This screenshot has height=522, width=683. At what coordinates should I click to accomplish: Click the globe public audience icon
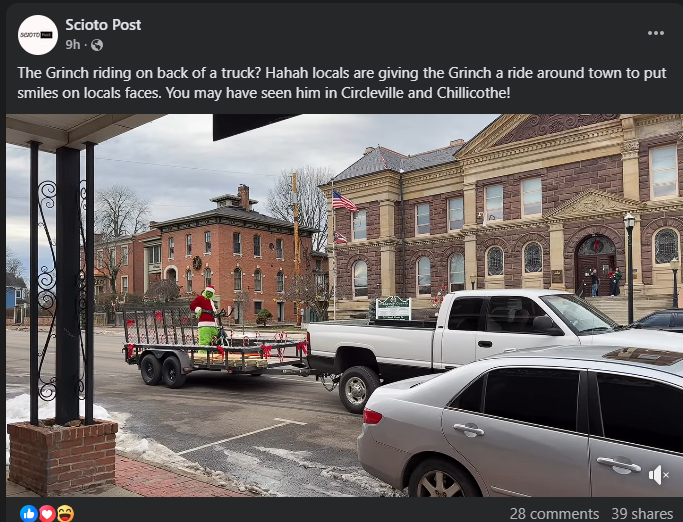(97, 45)
